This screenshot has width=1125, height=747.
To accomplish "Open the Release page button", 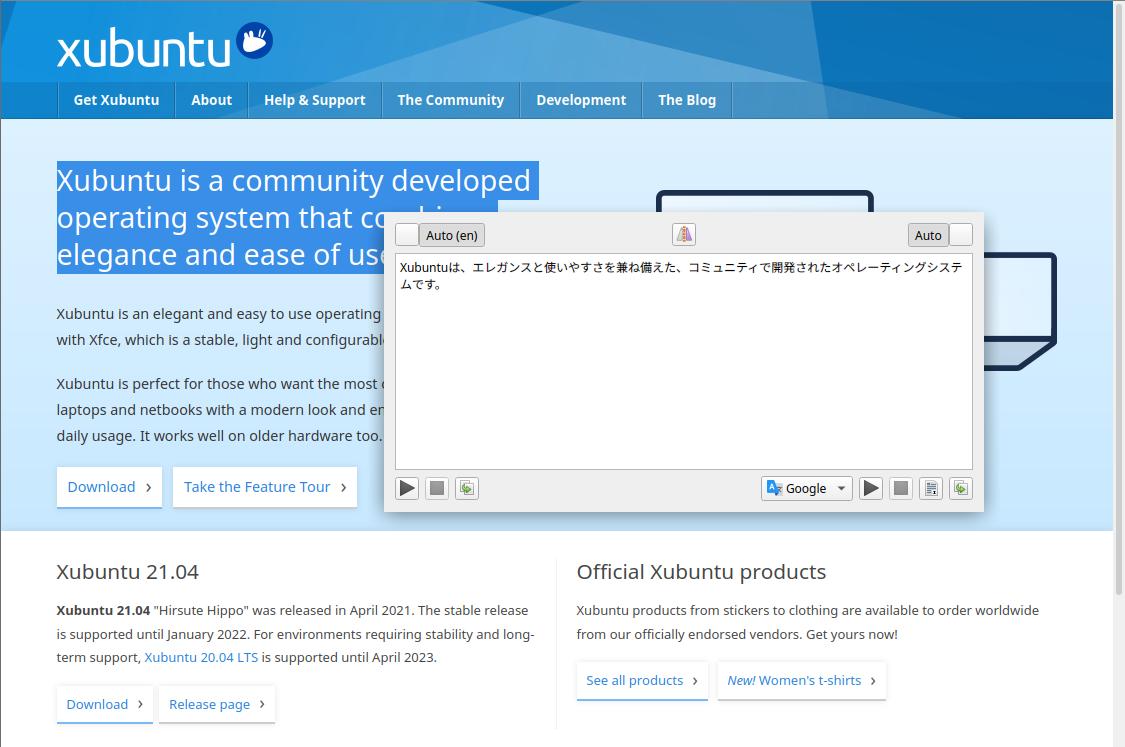I will coord(217,705).
